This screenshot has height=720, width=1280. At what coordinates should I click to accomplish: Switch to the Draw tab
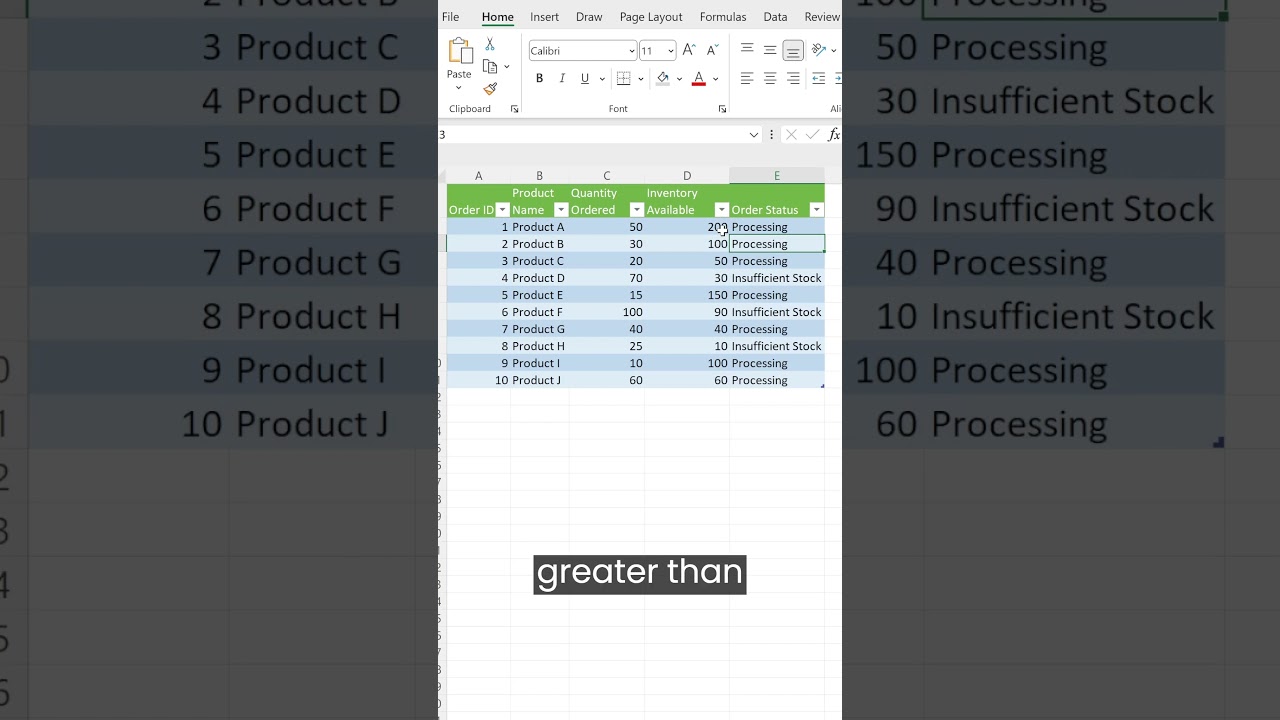(x=589, y=17)
